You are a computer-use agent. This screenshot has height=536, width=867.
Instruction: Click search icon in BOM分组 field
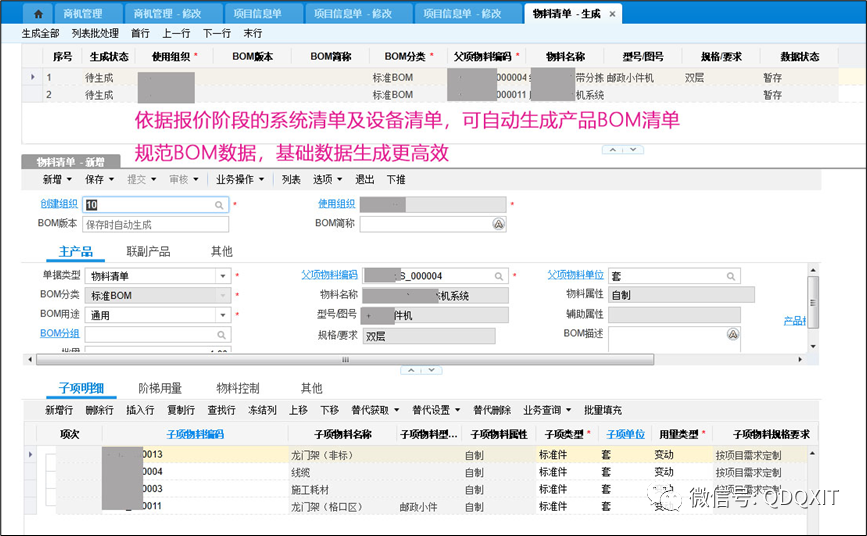pyautogui.click(x=222, y=335)
